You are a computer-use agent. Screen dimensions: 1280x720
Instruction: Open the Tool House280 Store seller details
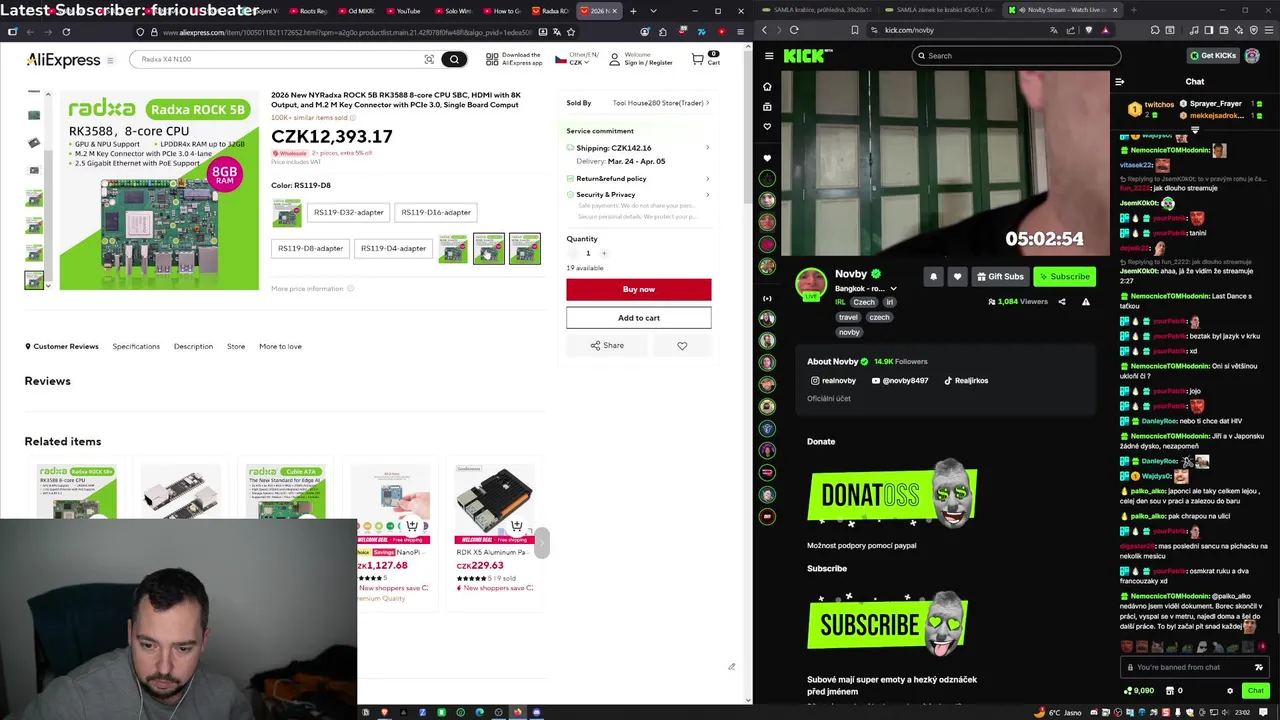click(x=660, y=103)
